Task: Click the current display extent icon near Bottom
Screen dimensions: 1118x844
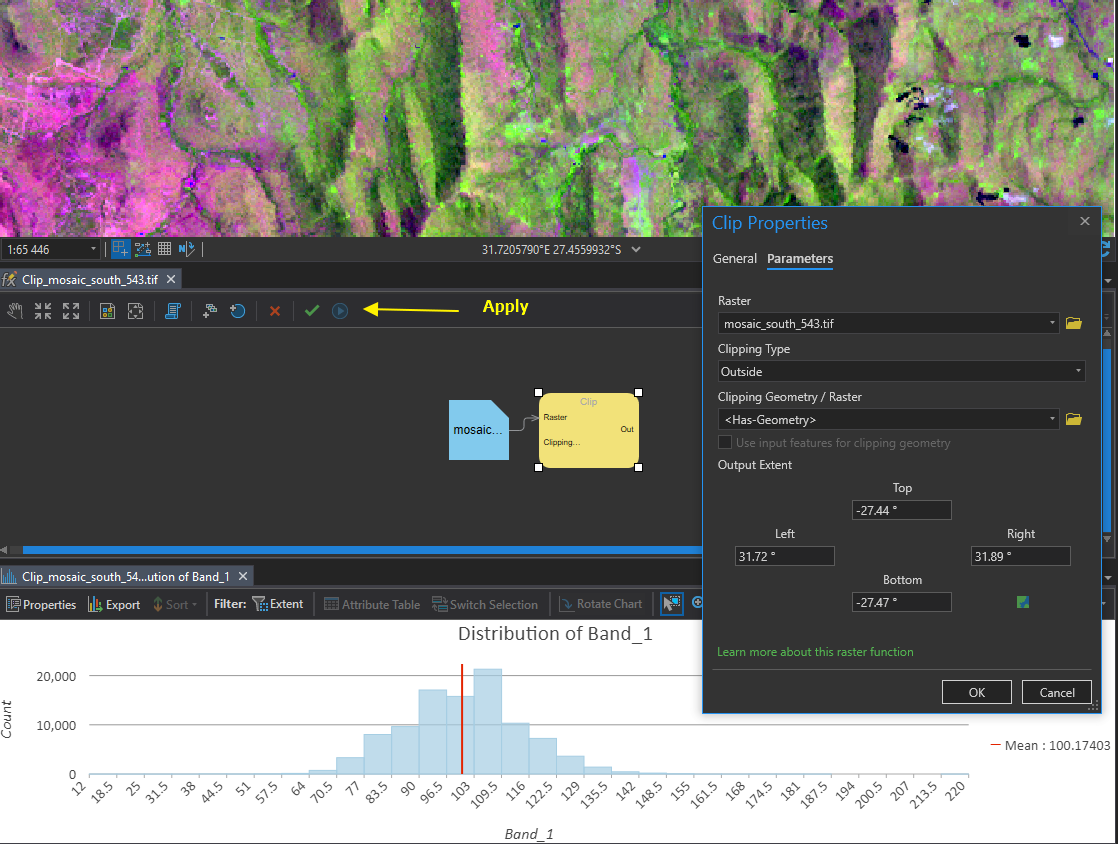Action: pyautogui.click(x=1022, y=602)
